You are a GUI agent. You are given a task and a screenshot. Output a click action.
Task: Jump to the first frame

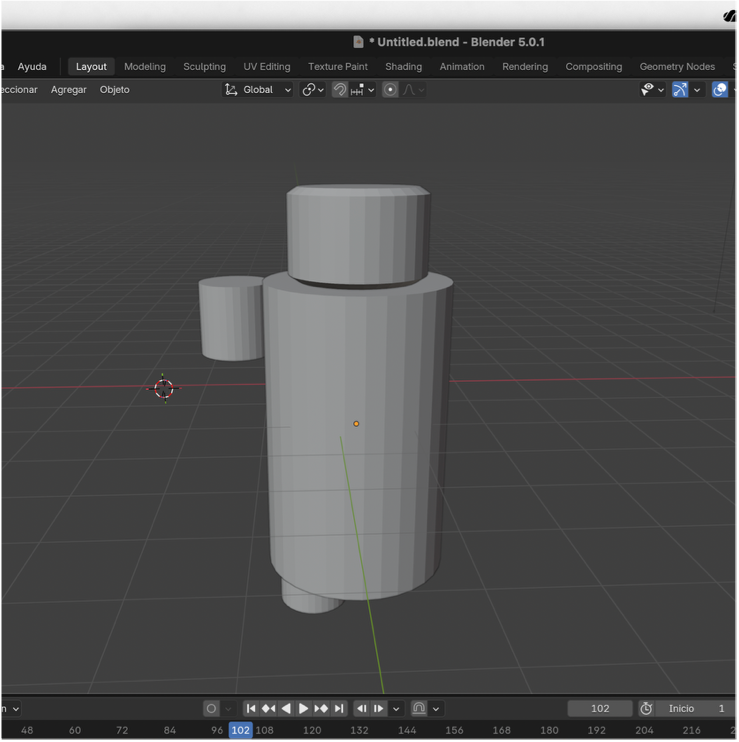[x=251, y=708]
